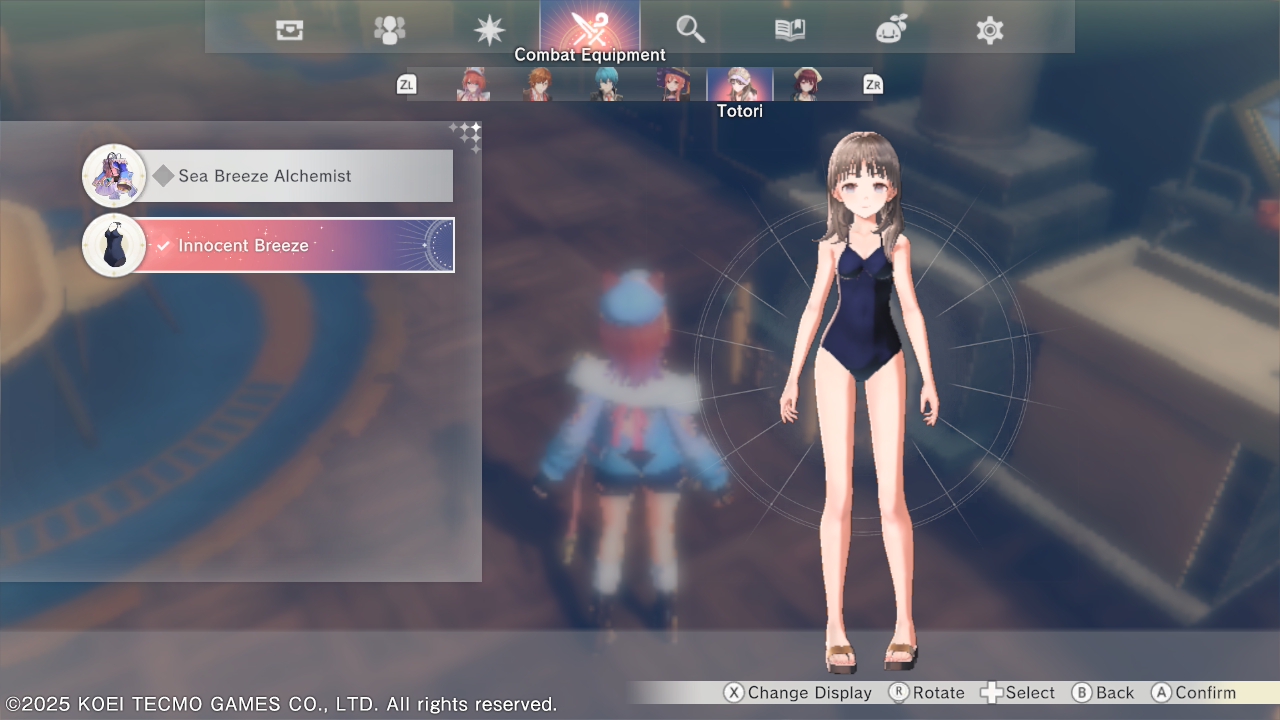Select the crossed swords Combat Equipment tab
The width and height of the screenshot is (1280, 720).
[590, 26]
